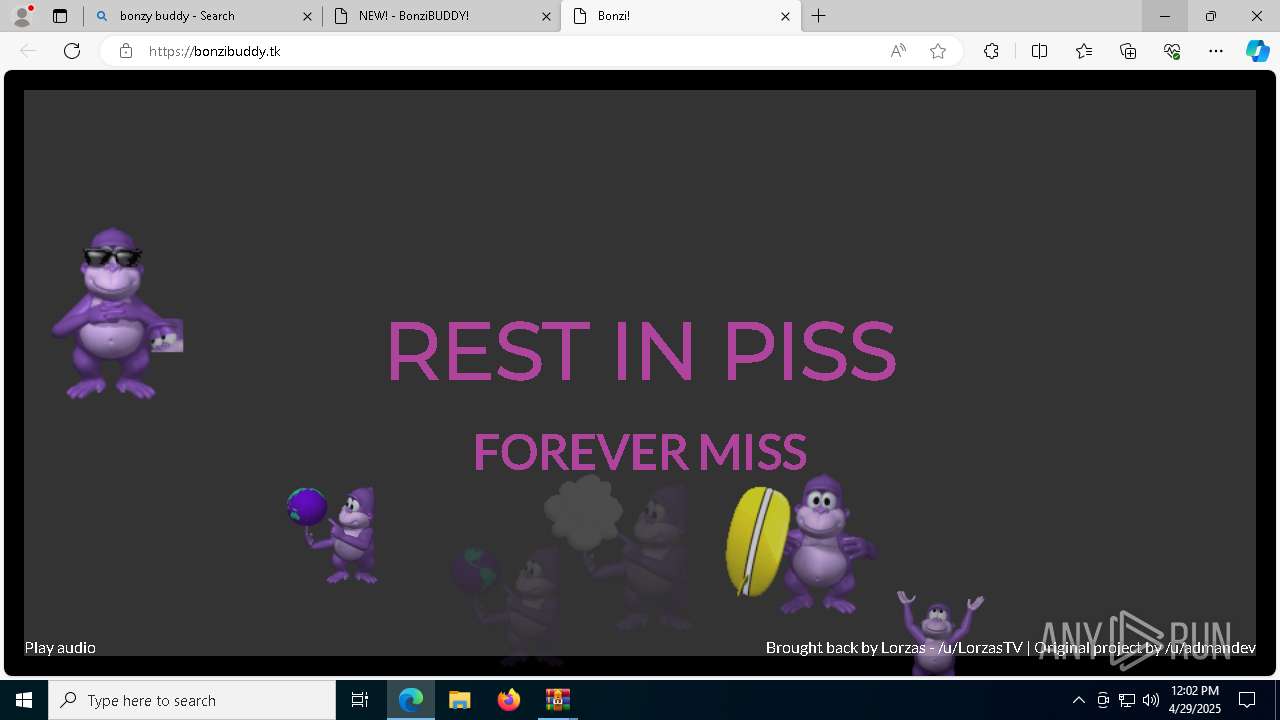
Task: Click the FOREVER MISS heading
Action: tap(640, 452)
